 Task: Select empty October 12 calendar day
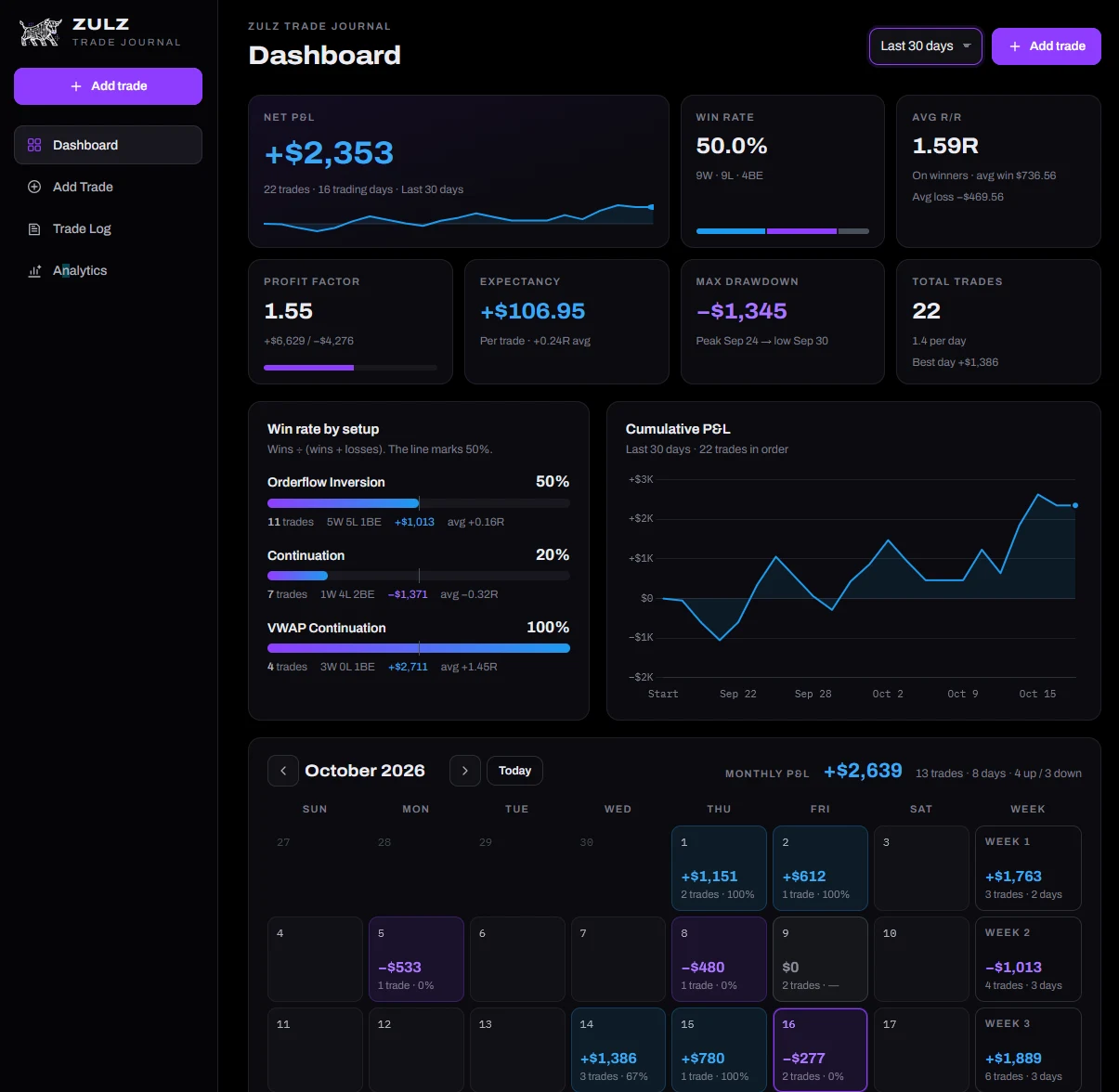pyautogui.click(x=416, y=1050)
